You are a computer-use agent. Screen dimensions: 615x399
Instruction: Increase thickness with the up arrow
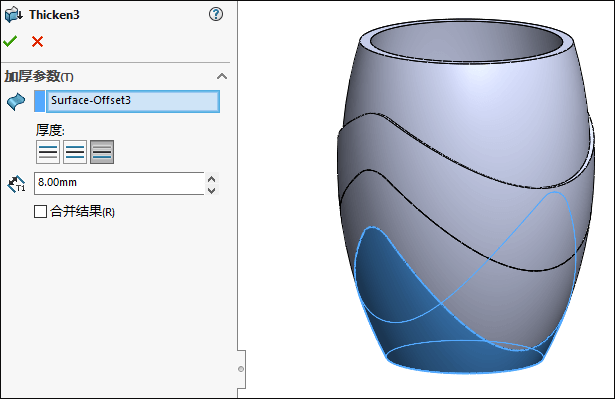(x=211, y=179)
